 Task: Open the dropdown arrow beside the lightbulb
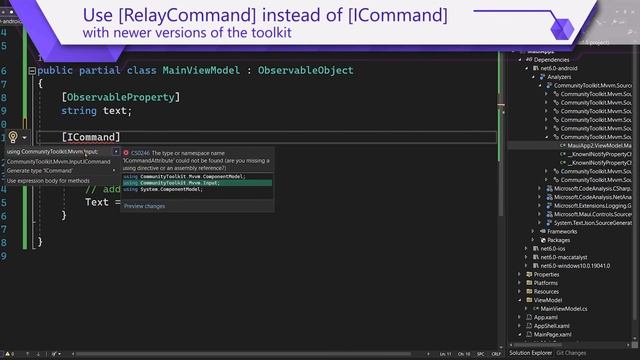click(x=24, y=138)
